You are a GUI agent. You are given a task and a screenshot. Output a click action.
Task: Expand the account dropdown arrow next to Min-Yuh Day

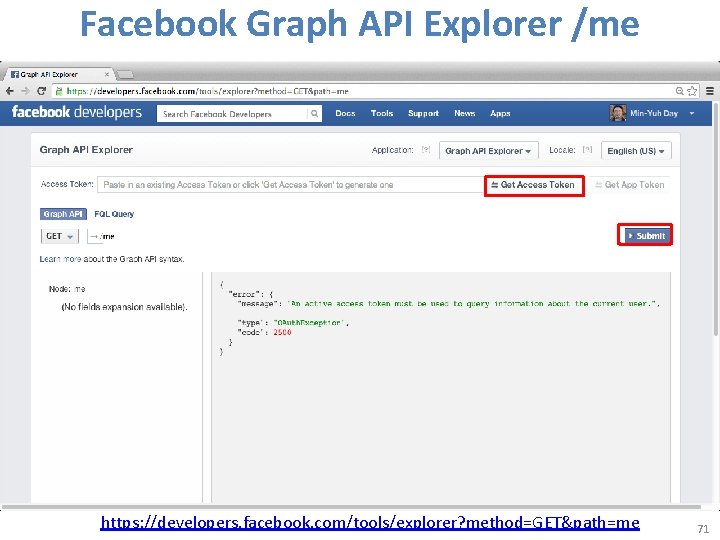click(x=692, y=113)
